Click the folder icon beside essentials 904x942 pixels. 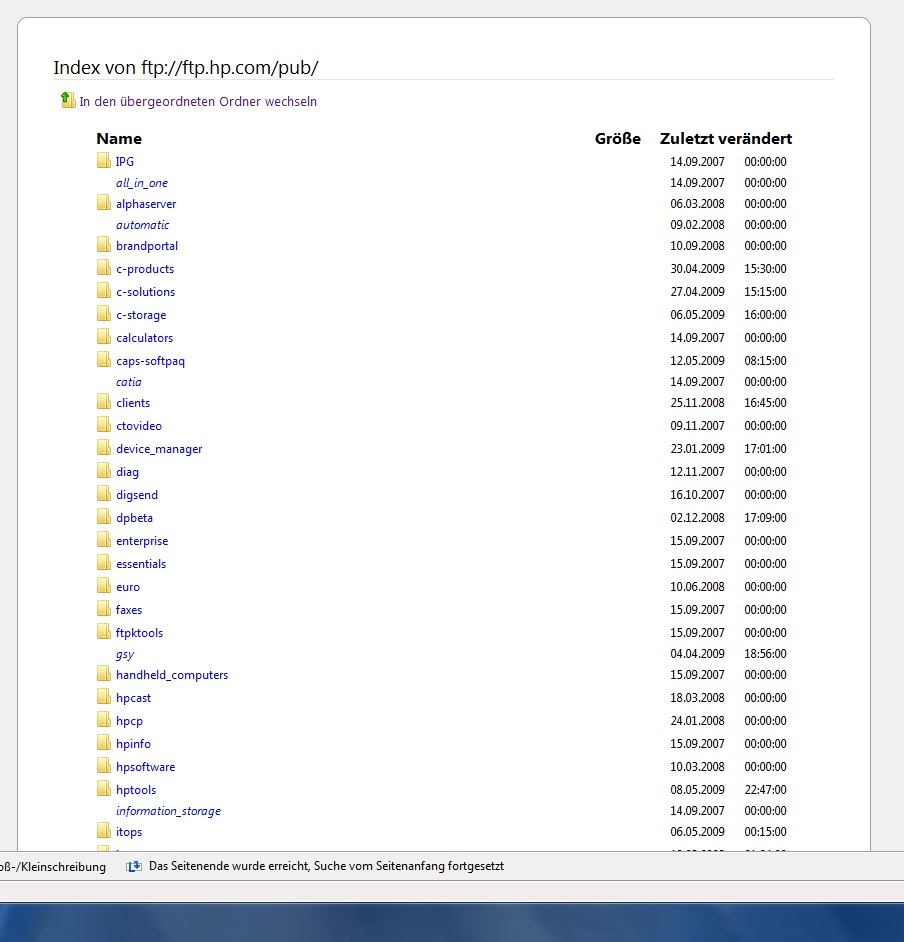(x=104, y=562)
